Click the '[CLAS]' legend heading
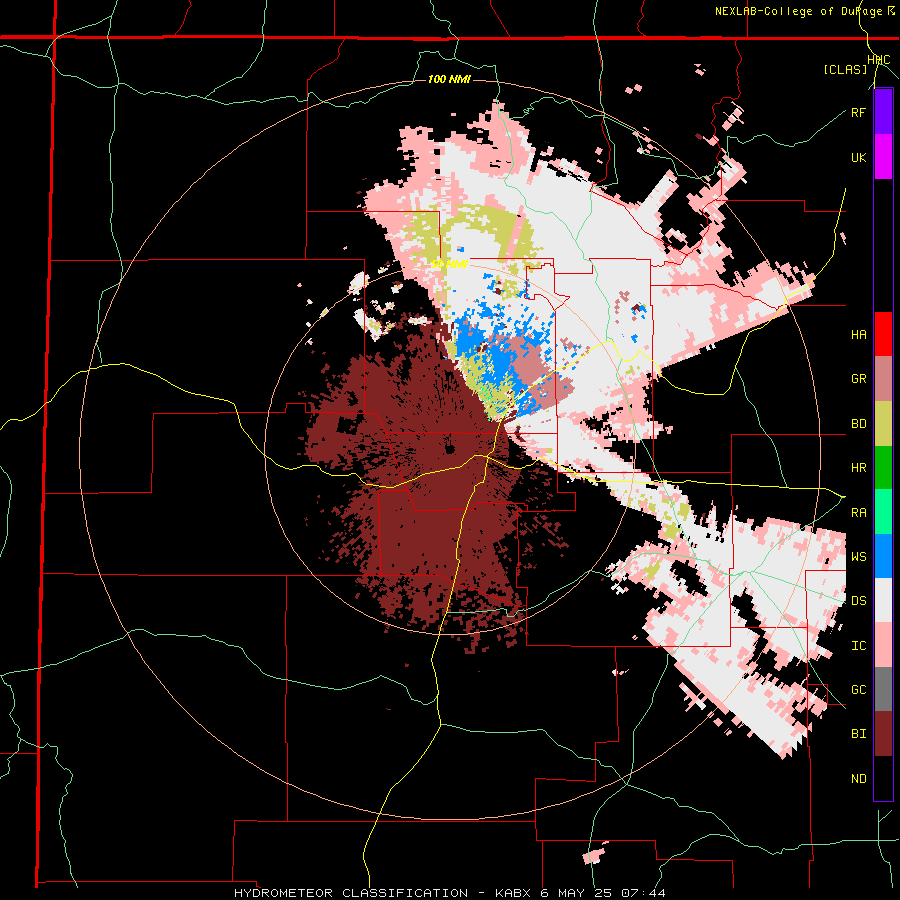Screen dimensions: 900x900 tap(845, 69)
